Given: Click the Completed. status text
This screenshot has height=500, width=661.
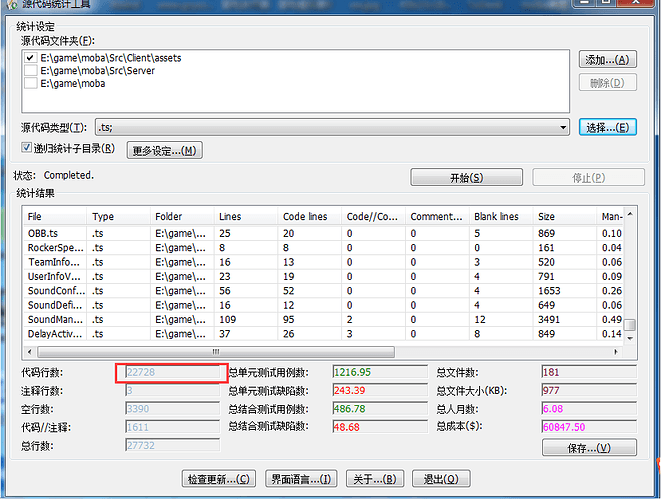Looking at the screenshot, I should point(69,175).
